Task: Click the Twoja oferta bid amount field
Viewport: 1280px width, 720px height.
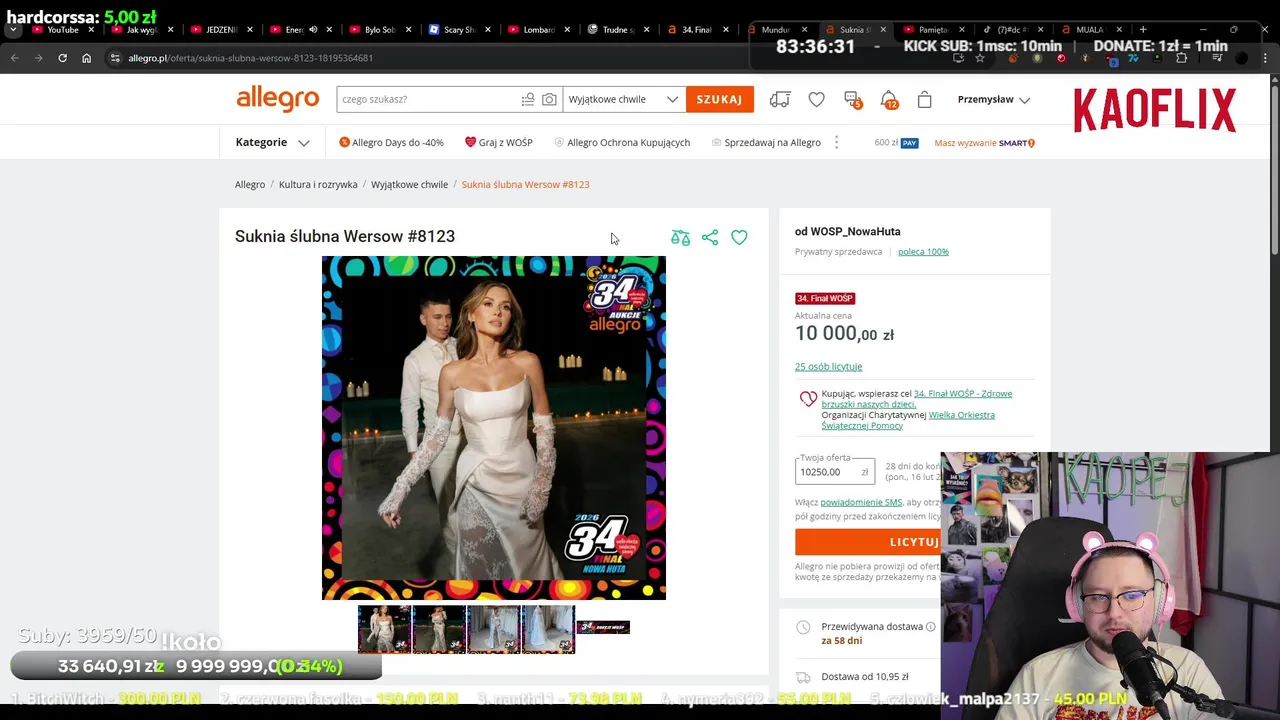Action: (x=834, y=471)
